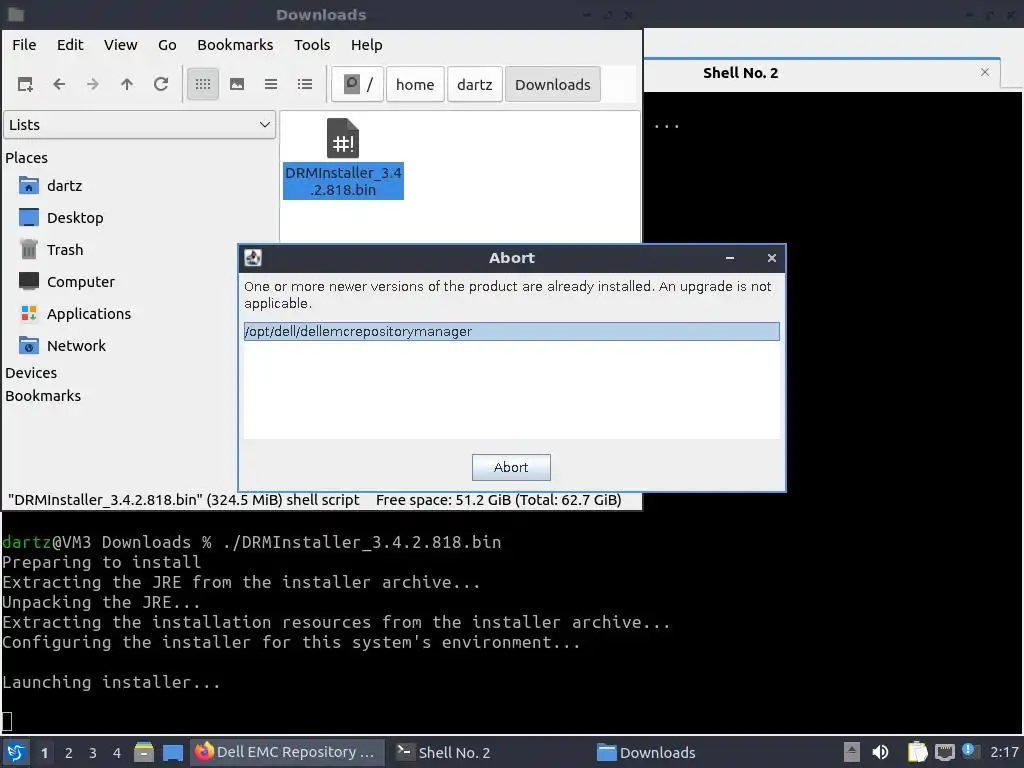The image size is (1024, 768).
Task: Switch to workspace 4
Action: pyautogui.click(x=117, y=753)
